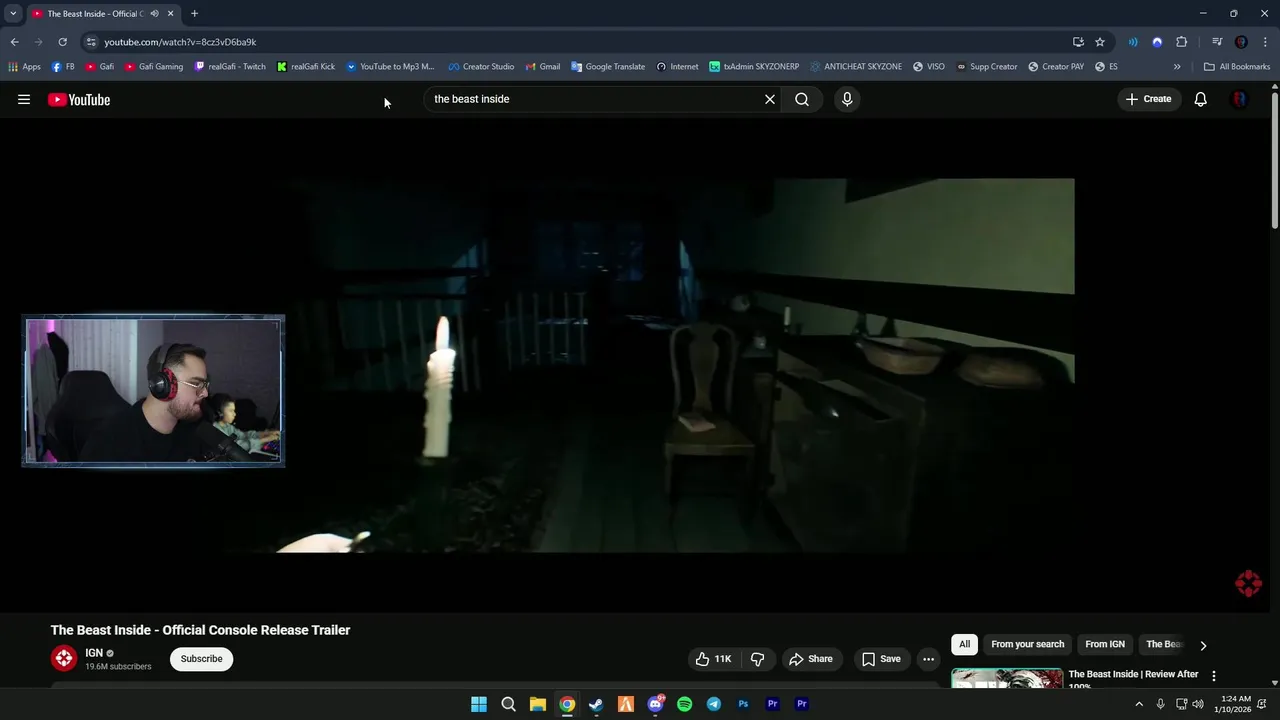Open the 'Gafi Gaming' bookmark
The height and width of the screenshot is (720, 1280).
click(154, 67)
